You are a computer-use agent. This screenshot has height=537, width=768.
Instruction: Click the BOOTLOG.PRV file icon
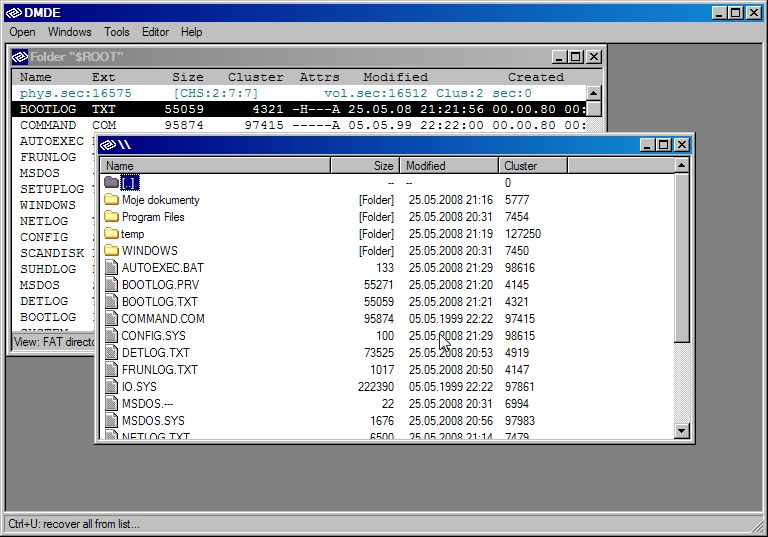[112, 284]
